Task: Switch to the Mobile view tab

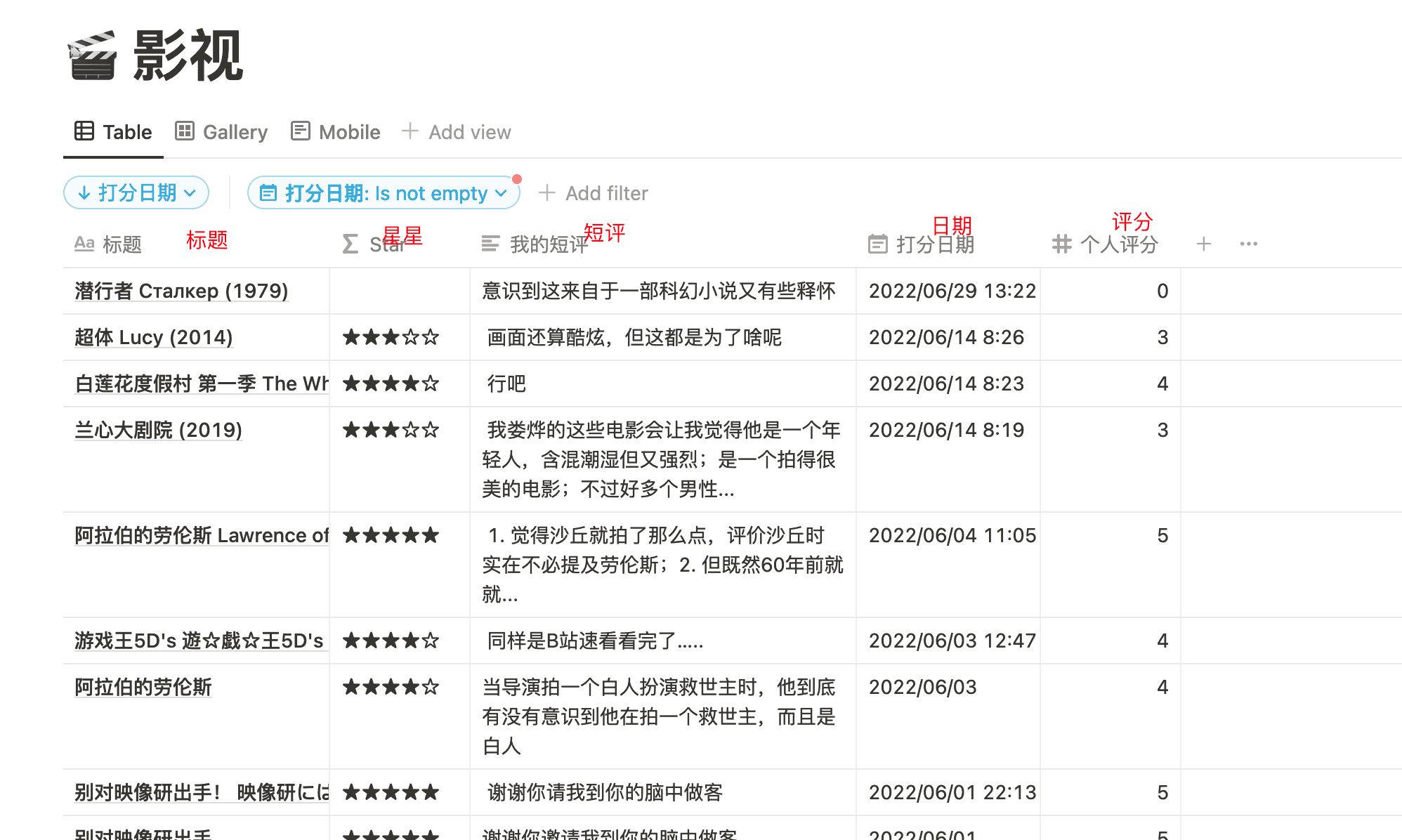Action: click(x=336, y=132)
